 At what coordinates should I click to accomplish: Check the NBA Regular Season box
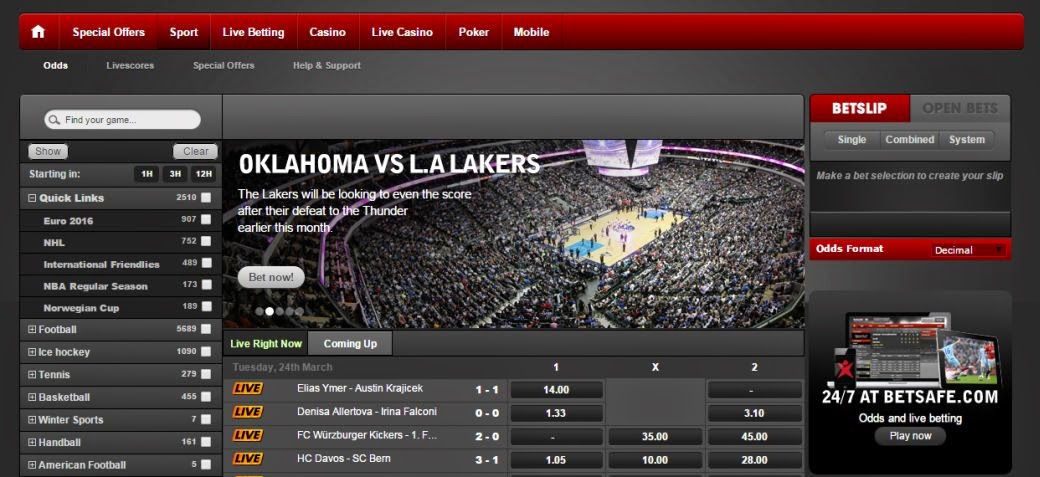[206, 286]
